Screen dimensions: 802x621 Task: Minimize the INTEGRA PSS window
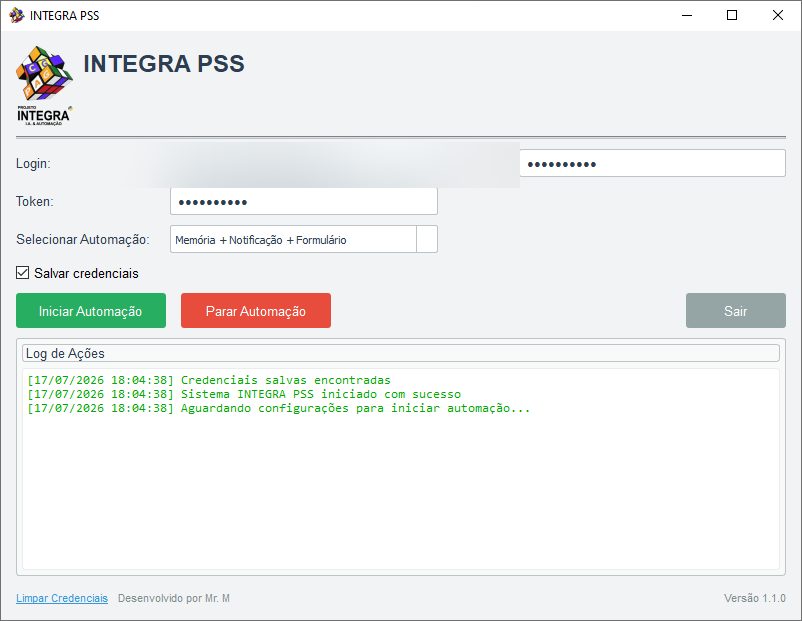tap(687, 15)
